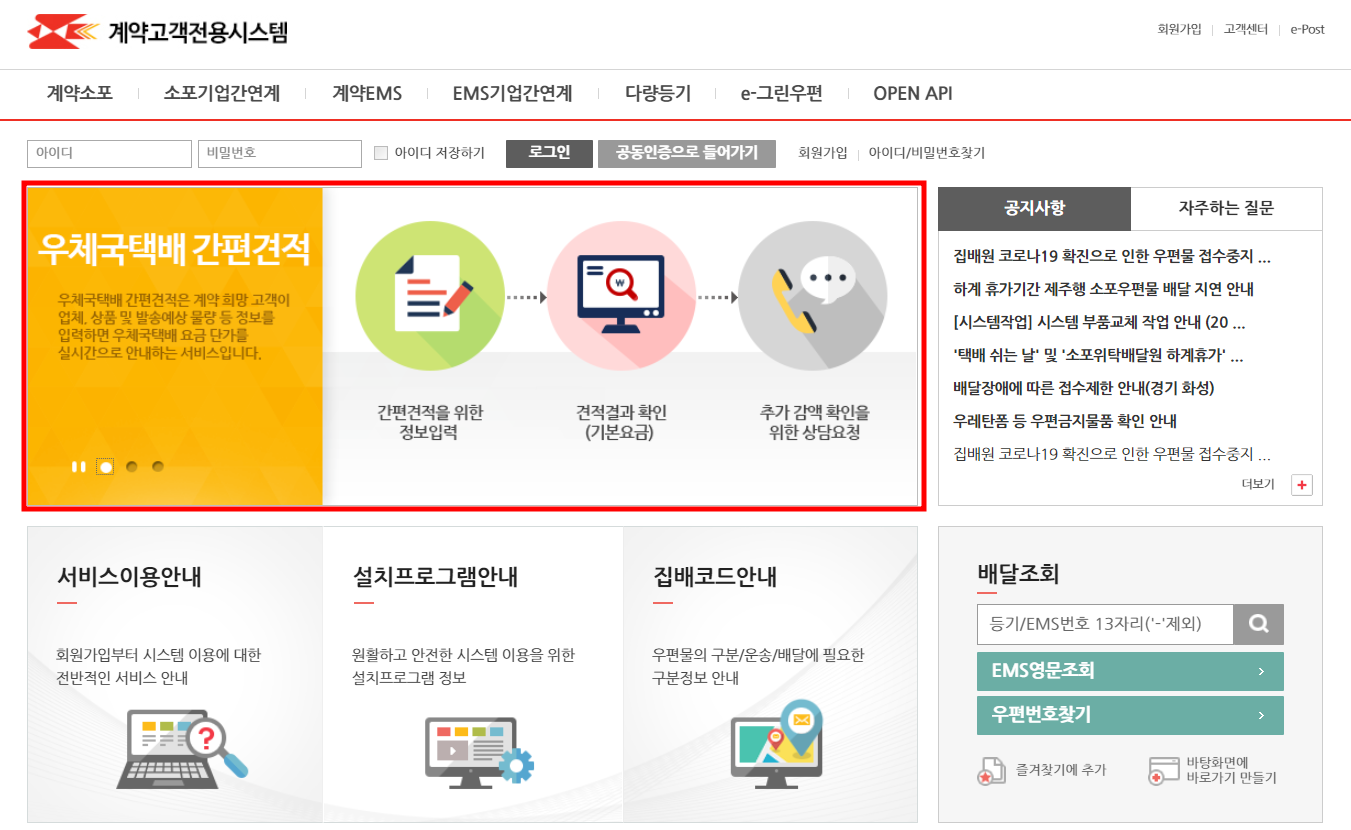Image resolution: width=1351 pixels, height=830 pixels.
Task: Pause the banner slideshow
Action: tap(78, 465)
